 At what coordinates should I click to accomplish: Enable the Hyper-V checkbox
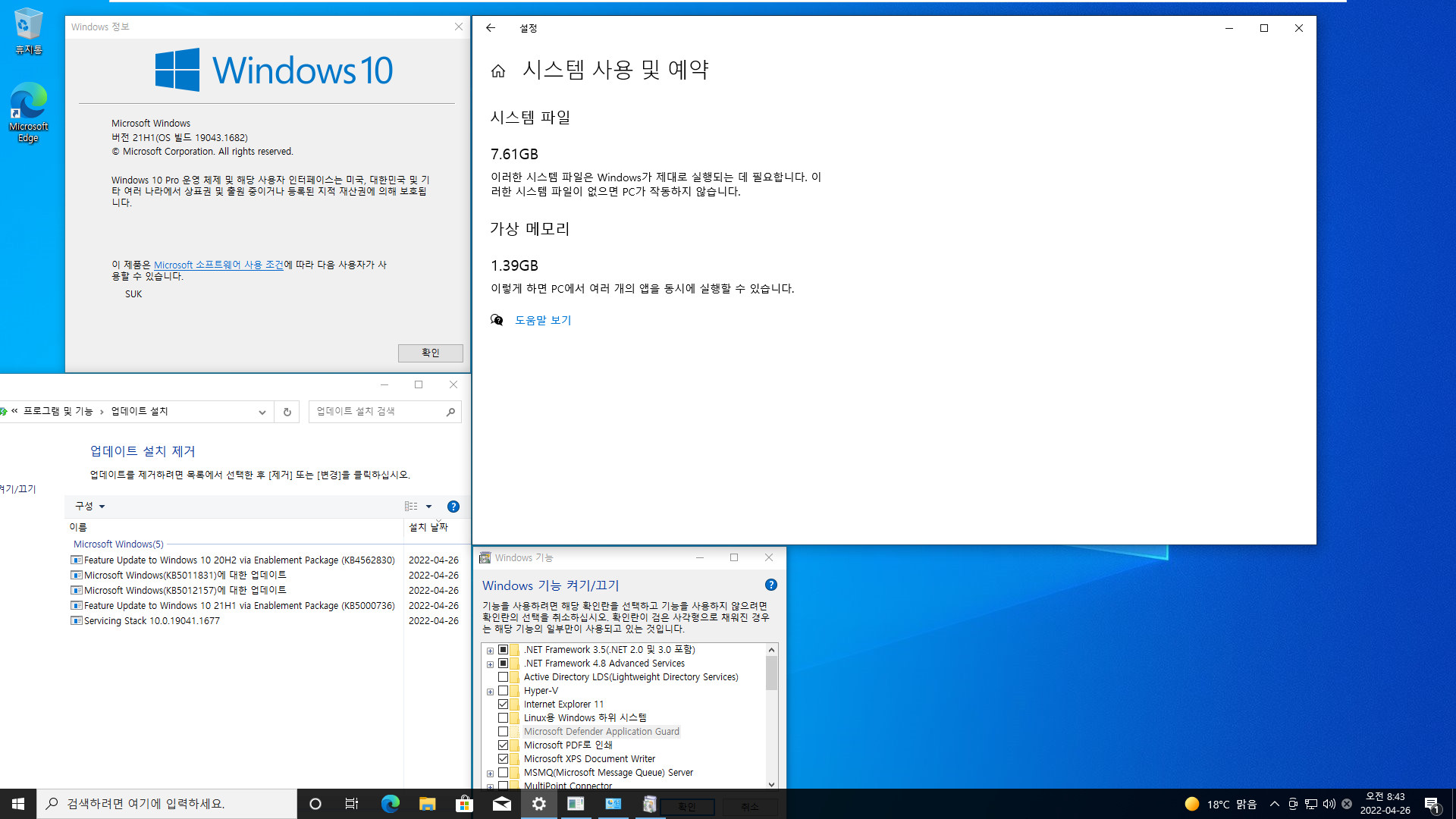point(503,691)
